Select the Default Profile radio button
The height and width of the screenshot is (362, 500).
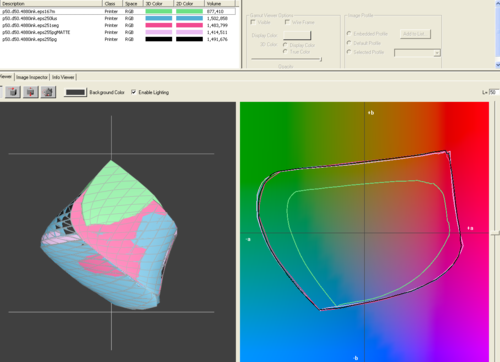point(349,43)
